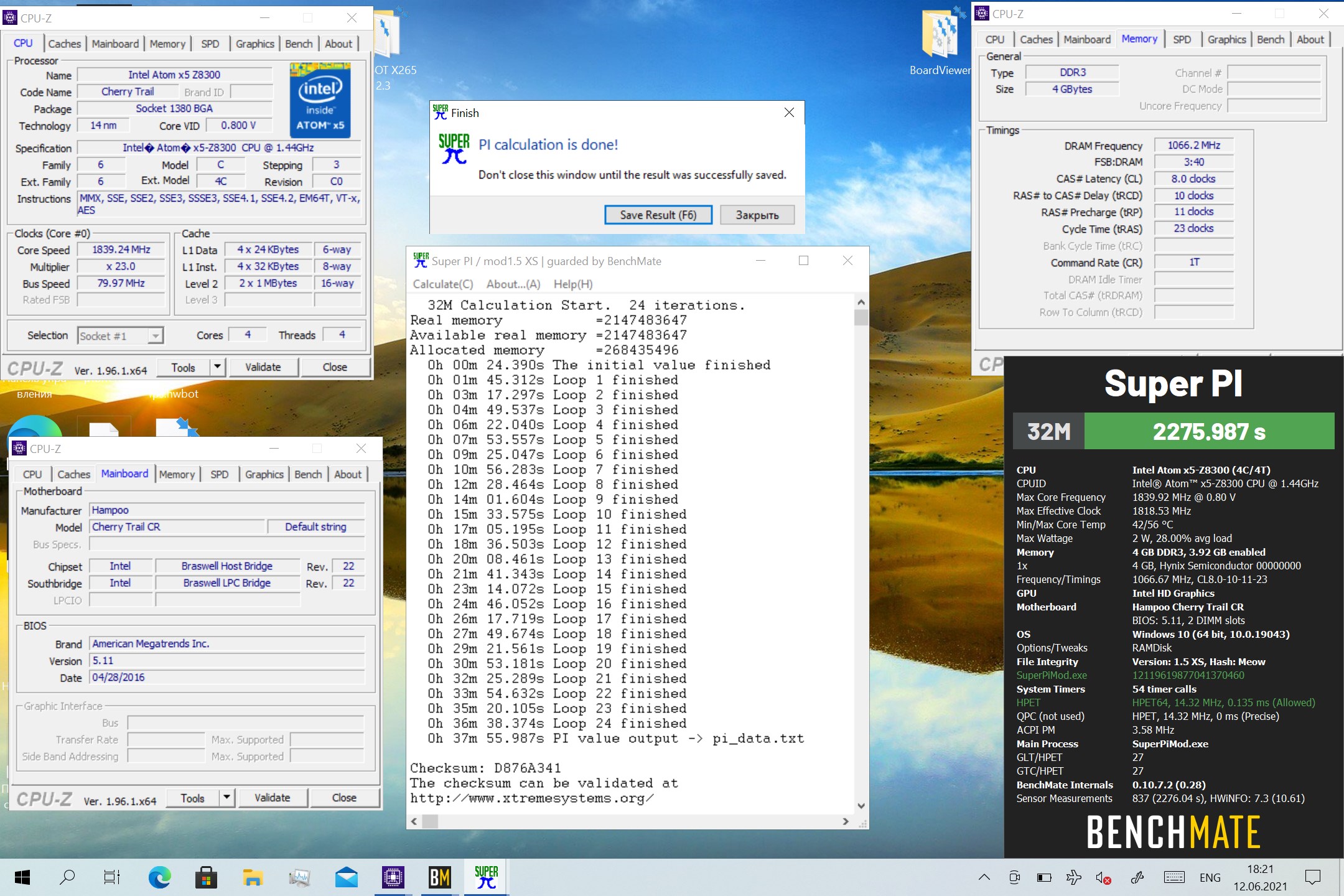This screenshot has width=1344, height=896.
Task: Click SuperPiMod.exe green entry in BenchMate
Action: click(x=1052, y=675)
